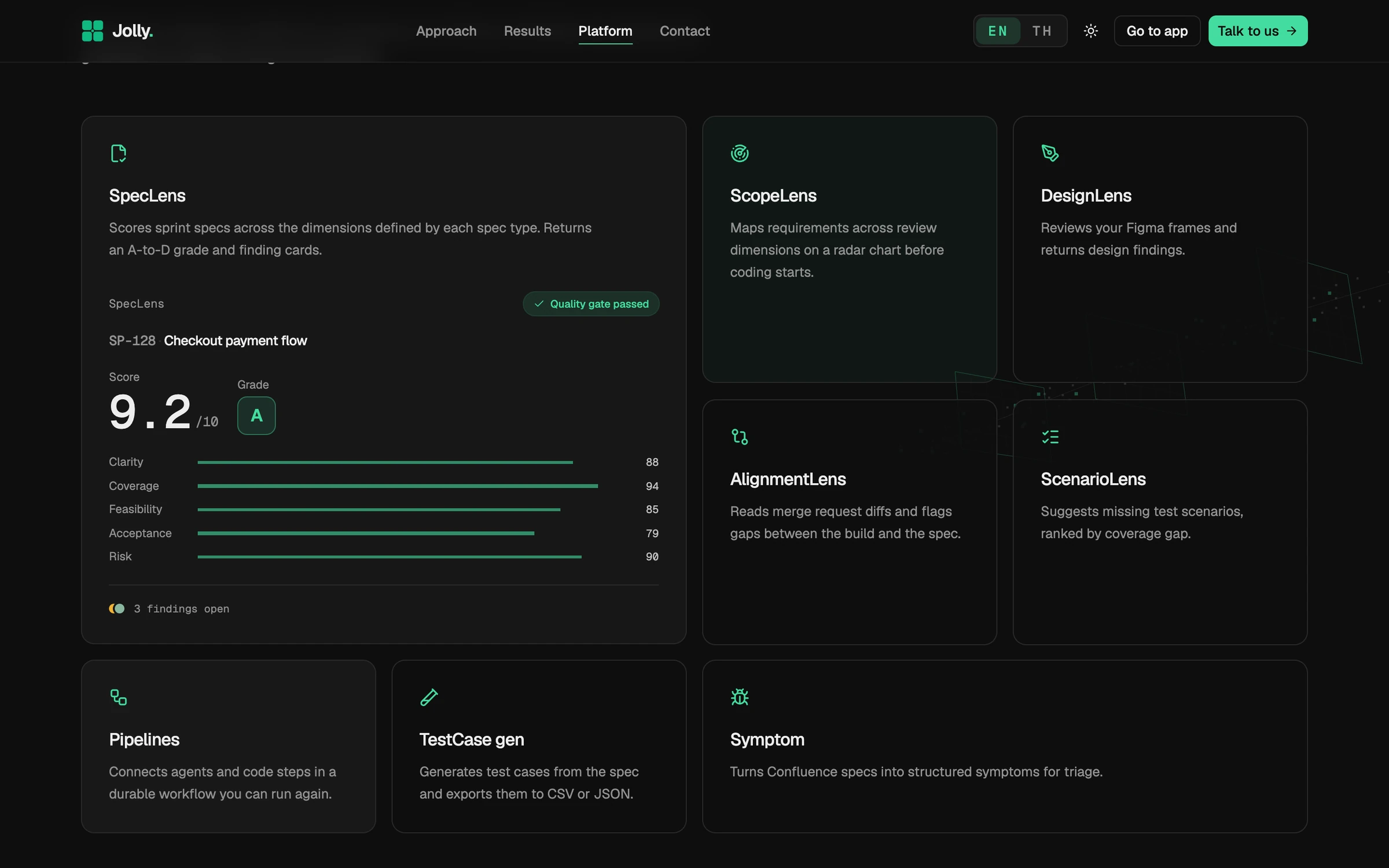The width and height of the screenshot is (1389, 868).
Task: Click the SpecLens card heading
Action: point(147,196)
